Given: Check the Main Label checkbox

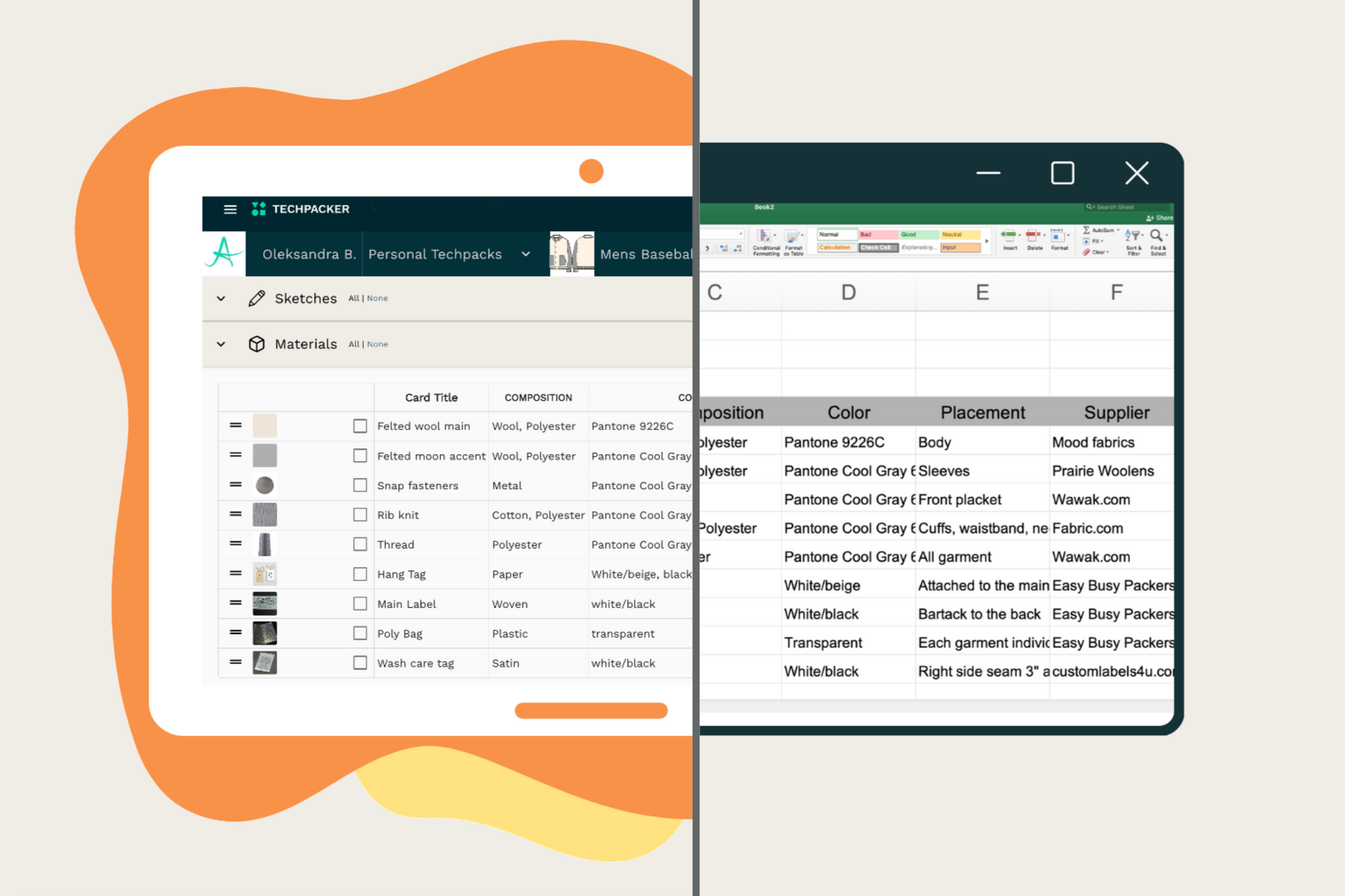Looking at the screenshot, I should [360, 603].
